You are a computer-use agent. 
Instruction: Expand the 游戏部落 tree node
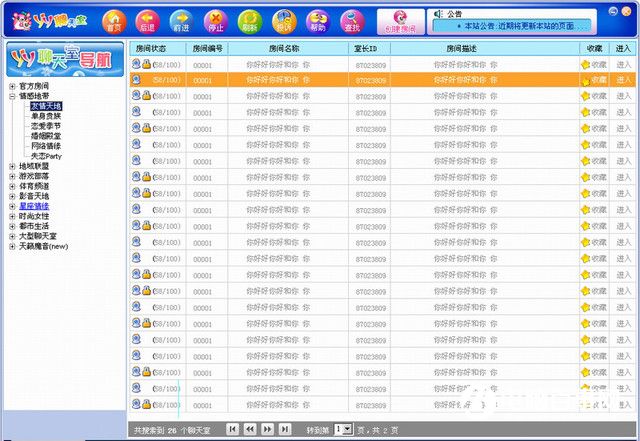point(12,176)
